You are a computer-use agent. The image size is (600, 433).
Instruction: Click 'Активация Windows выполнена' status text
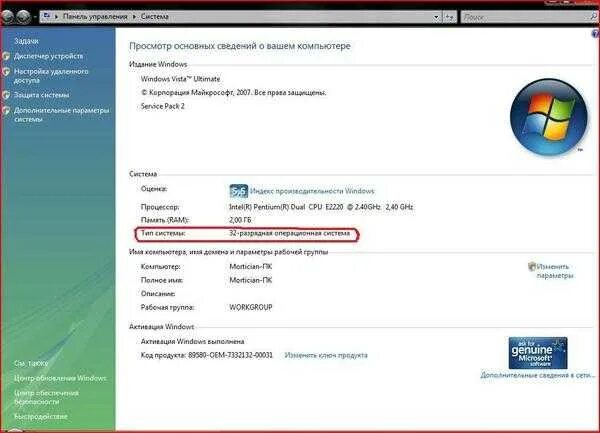pos(192,341)
